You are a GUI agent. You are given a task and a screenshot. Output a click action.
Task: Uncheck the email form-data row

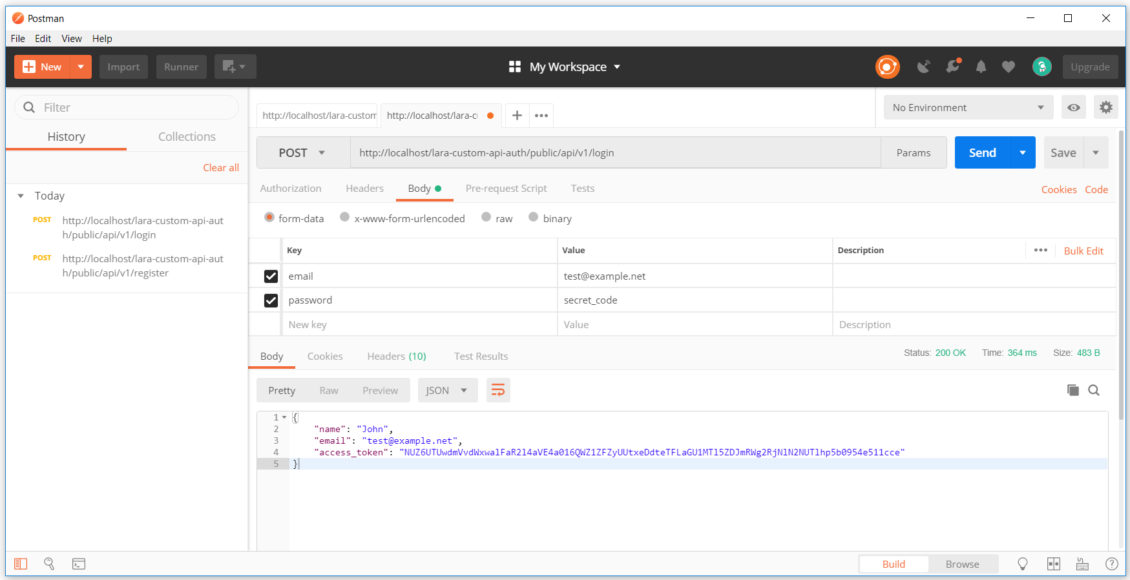271,275
